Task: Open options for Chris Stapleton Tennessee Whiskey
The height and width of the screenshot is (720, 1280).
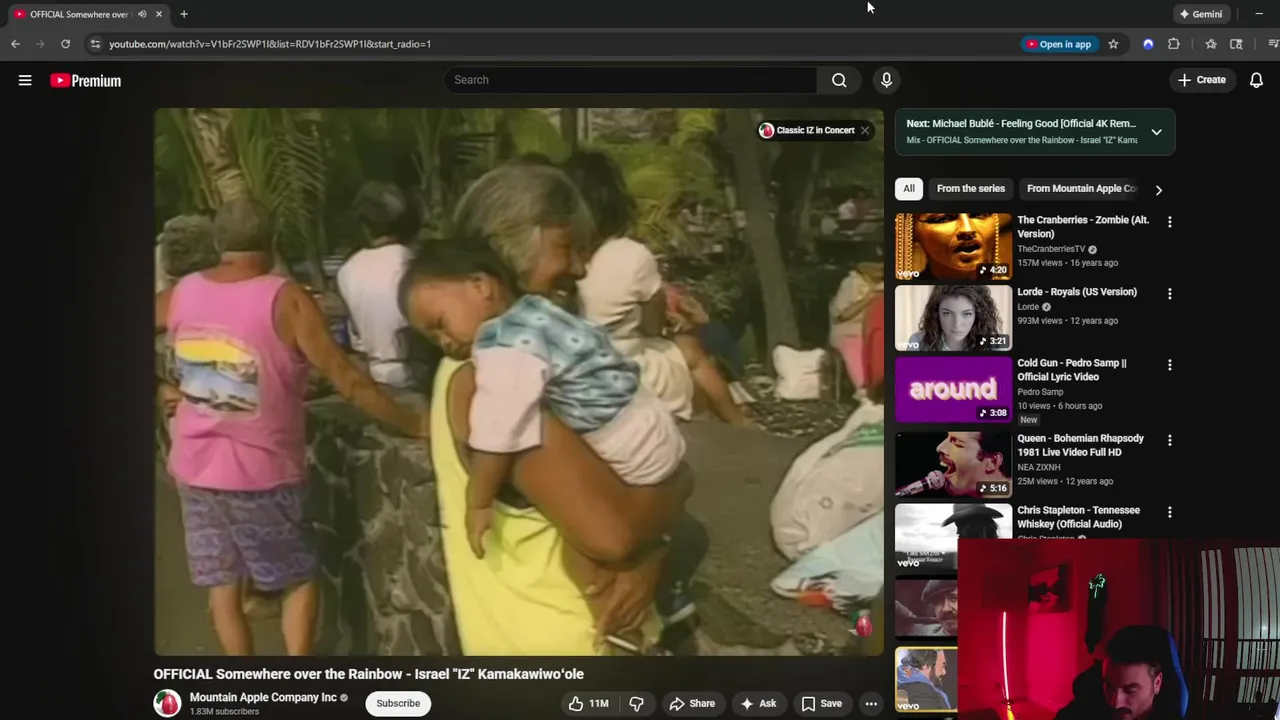Action: click(x=1169, y=512)
